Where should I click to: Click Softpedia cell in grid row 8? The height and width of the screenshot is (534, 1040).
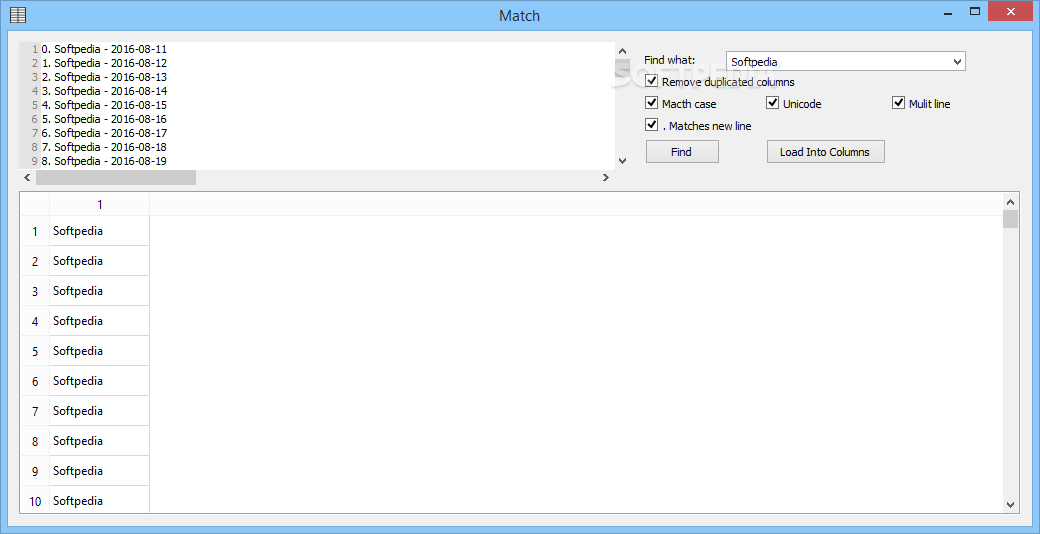[x=99, y=441]
